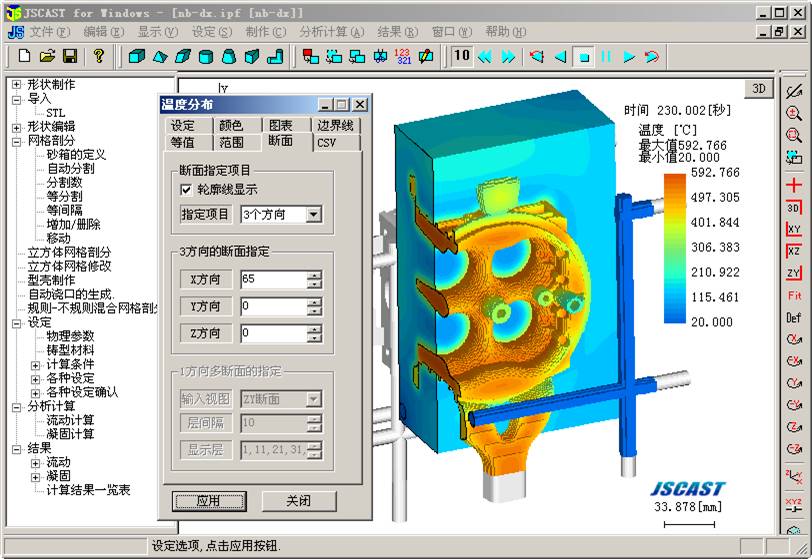Click the 应用 apply button

tap(209, 500)
